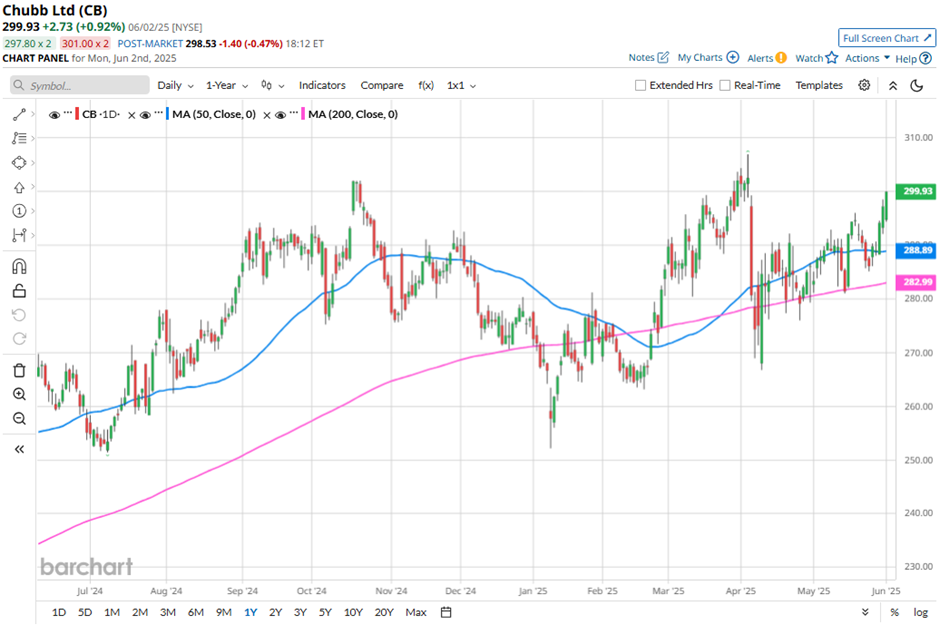This screenshot has height=625, width=940.
Task: Select the 5Y time range
Action: tap(325, 612)
